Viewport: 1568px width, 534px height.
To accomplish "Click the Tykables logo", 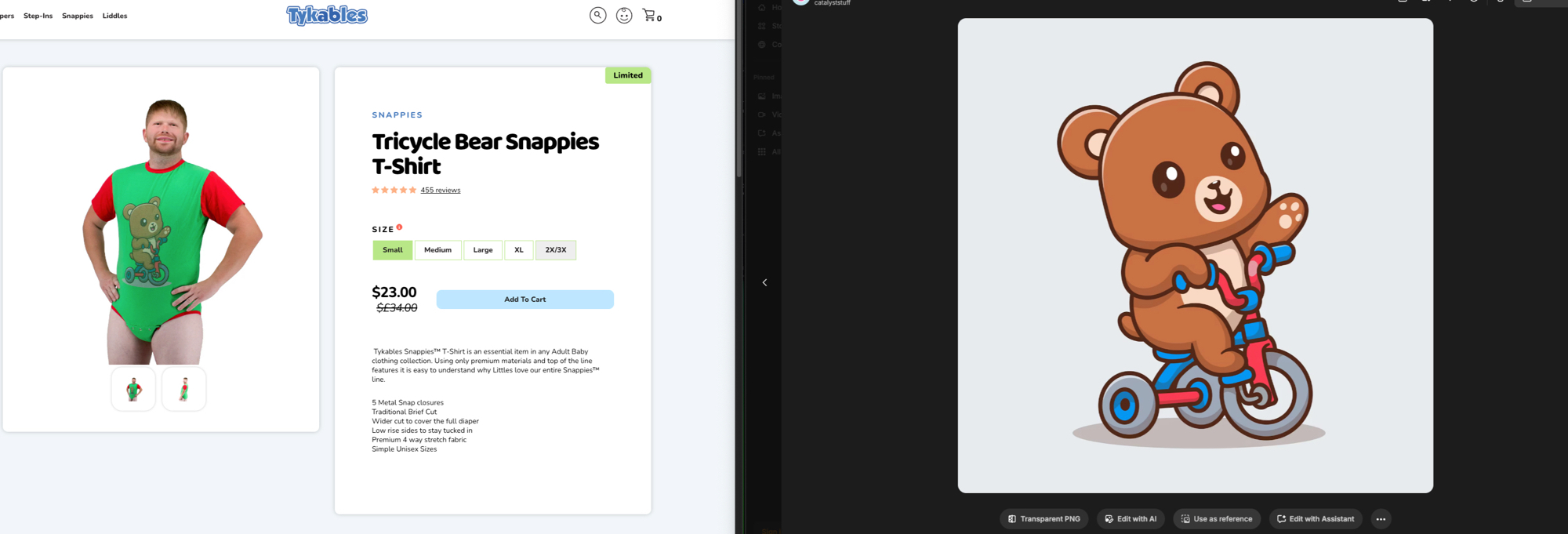I will (x=327, y=16).
